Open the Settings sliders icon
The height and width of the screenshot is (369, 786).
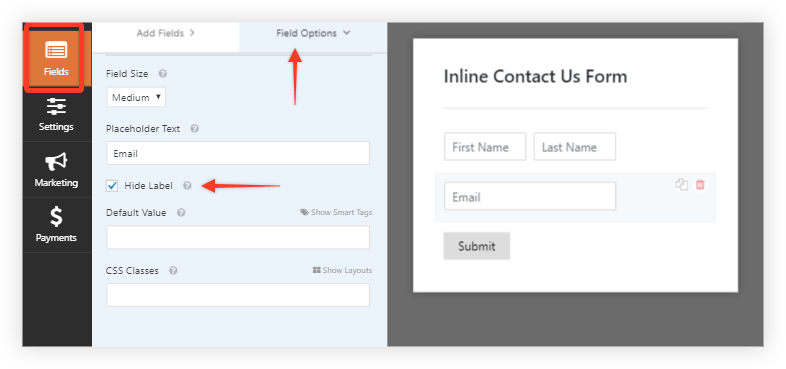pyautogui.click(x=56, y=107)
